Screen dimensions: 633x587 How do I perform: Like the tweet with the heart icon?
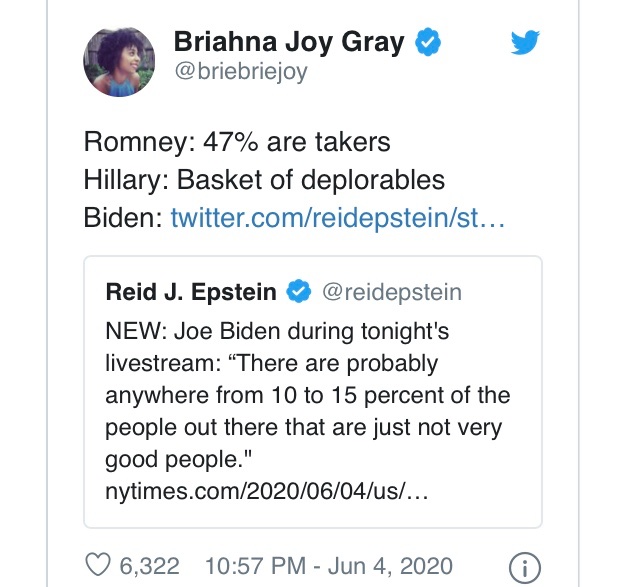[x=98, y=565]
